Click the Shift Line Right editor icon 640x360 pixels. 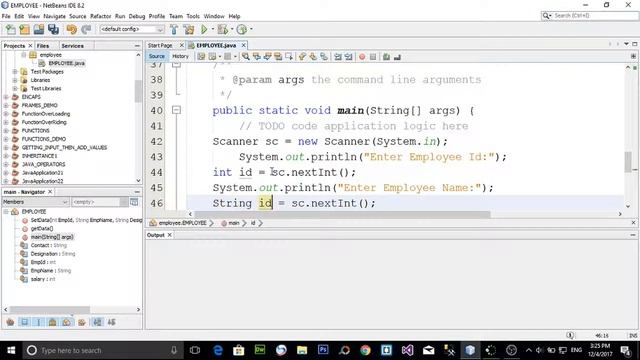click(x=349, y=57)
